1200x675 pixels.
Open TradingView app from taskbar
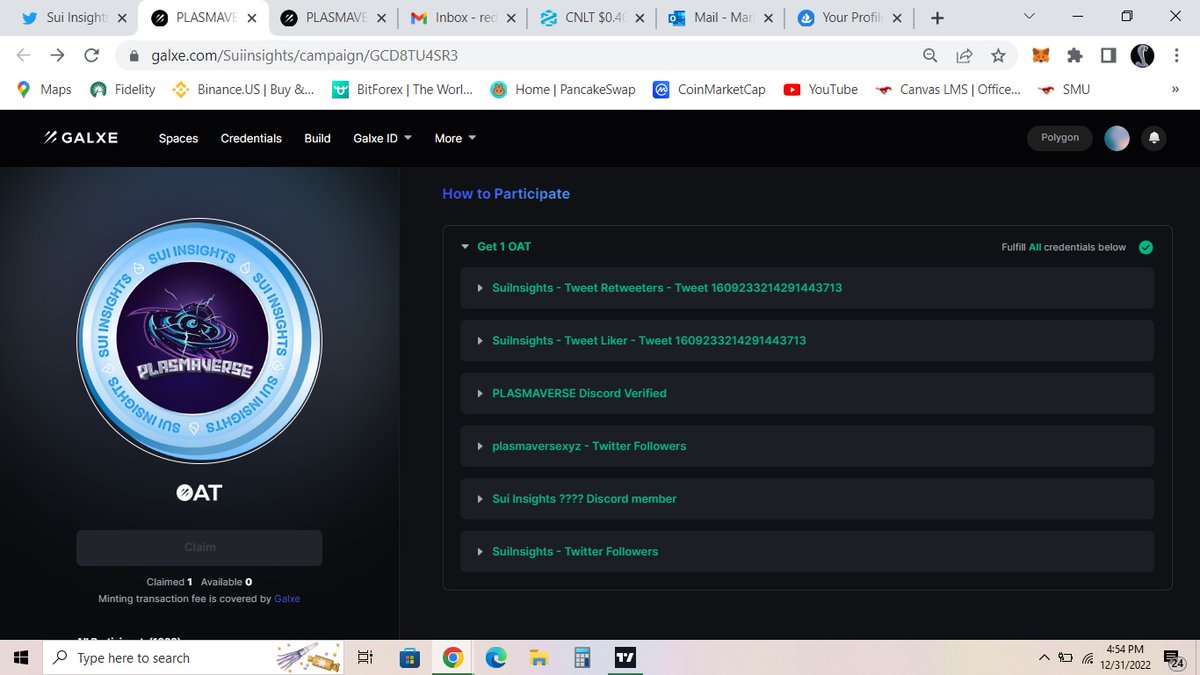(x=625, y=657)
